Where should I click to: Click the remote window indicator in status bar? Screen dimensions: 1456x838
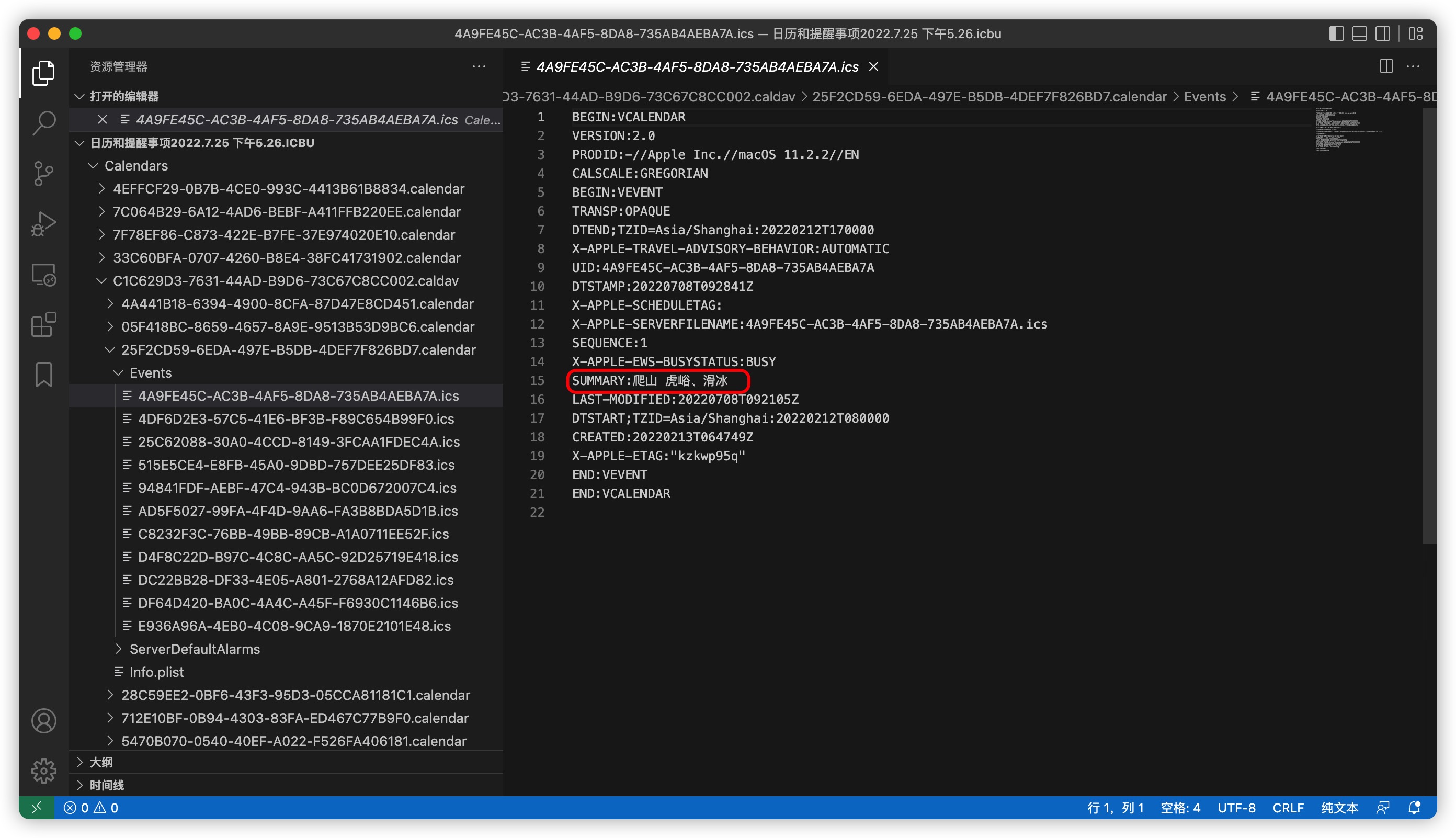coord(36,808)
